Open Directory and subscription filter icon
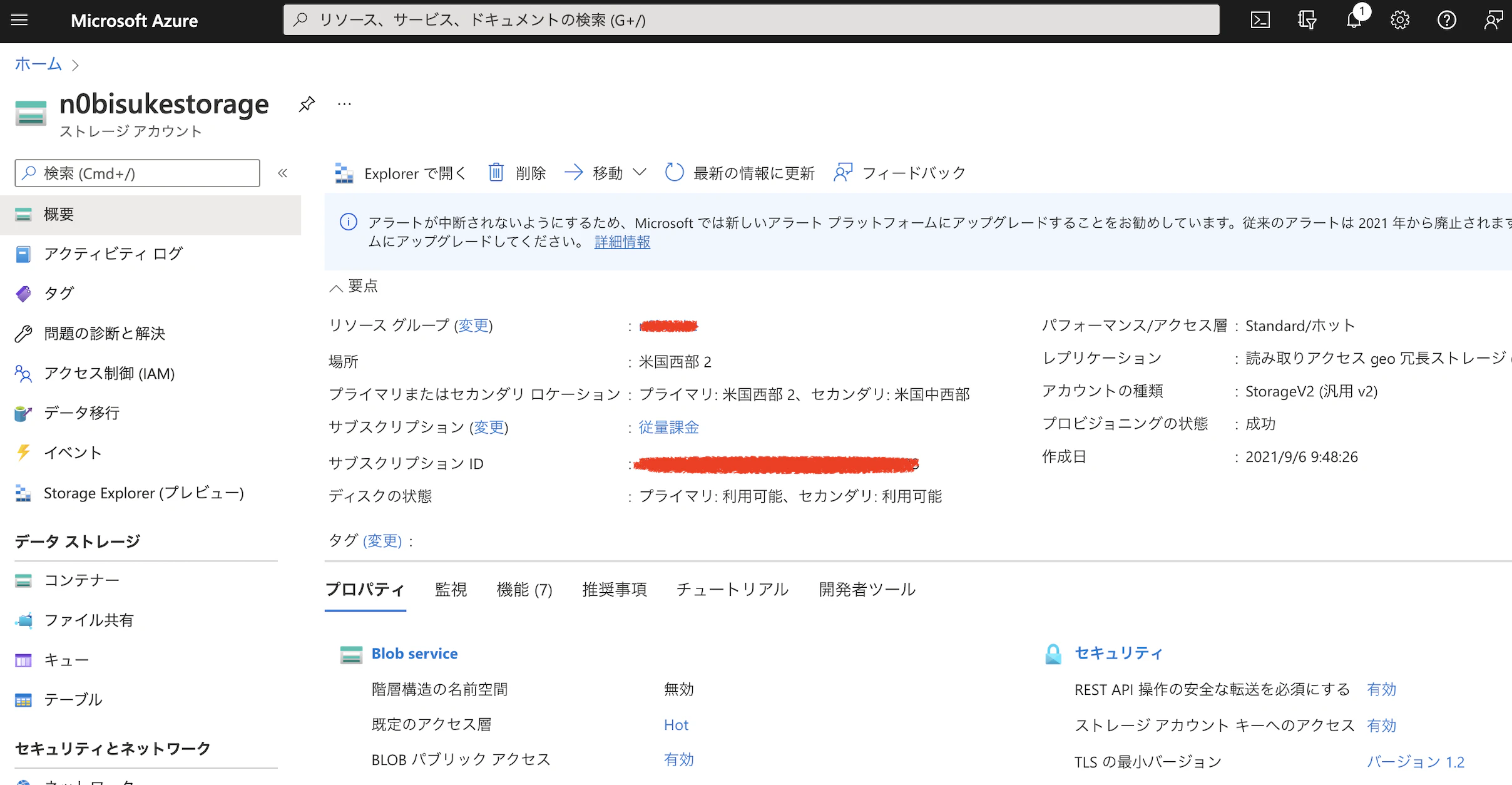The height and width of the screenshot is (785, 1512). (1307, 20)
